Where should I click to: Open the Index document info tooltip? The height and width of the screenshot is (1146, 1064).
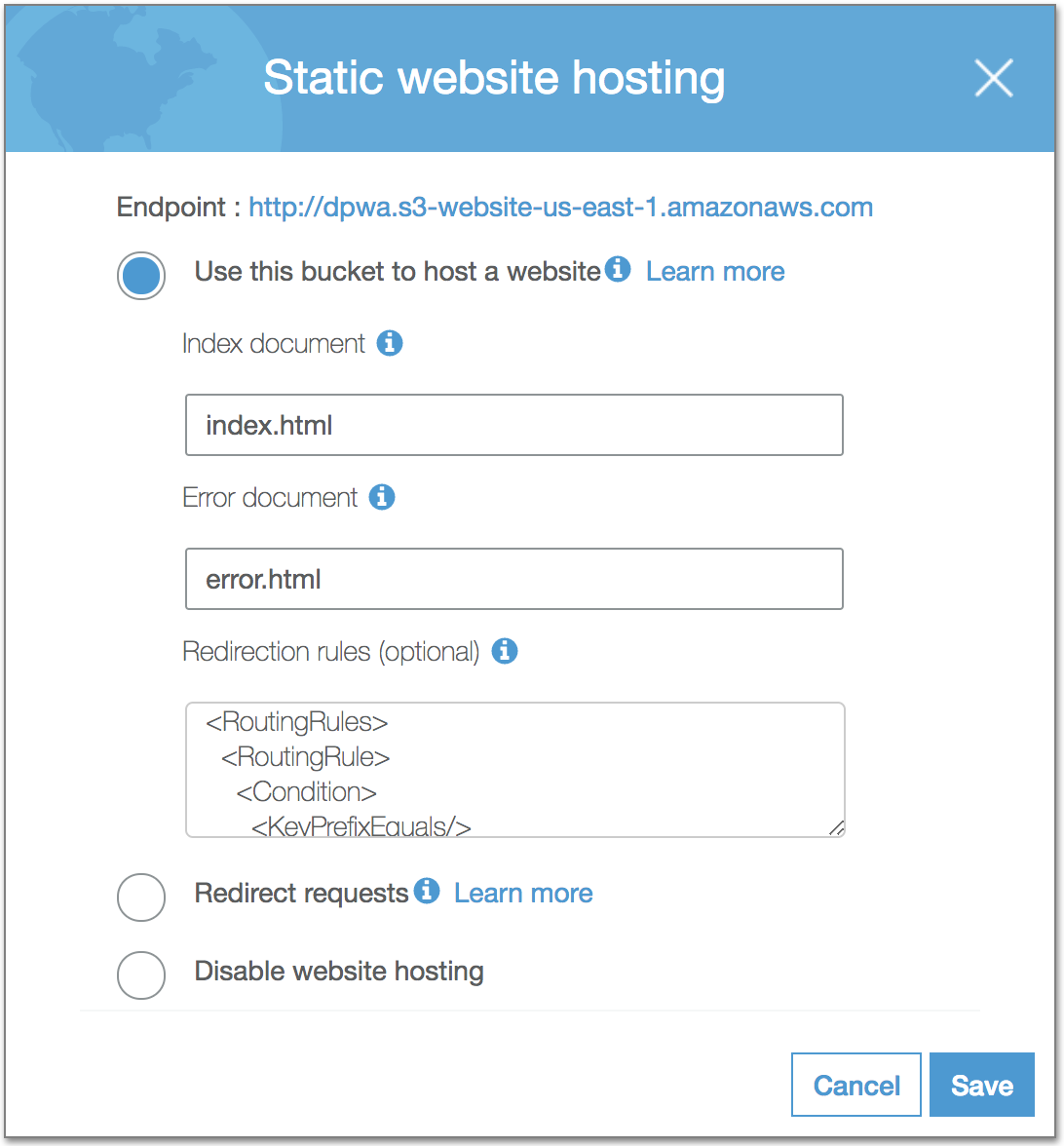393,344
